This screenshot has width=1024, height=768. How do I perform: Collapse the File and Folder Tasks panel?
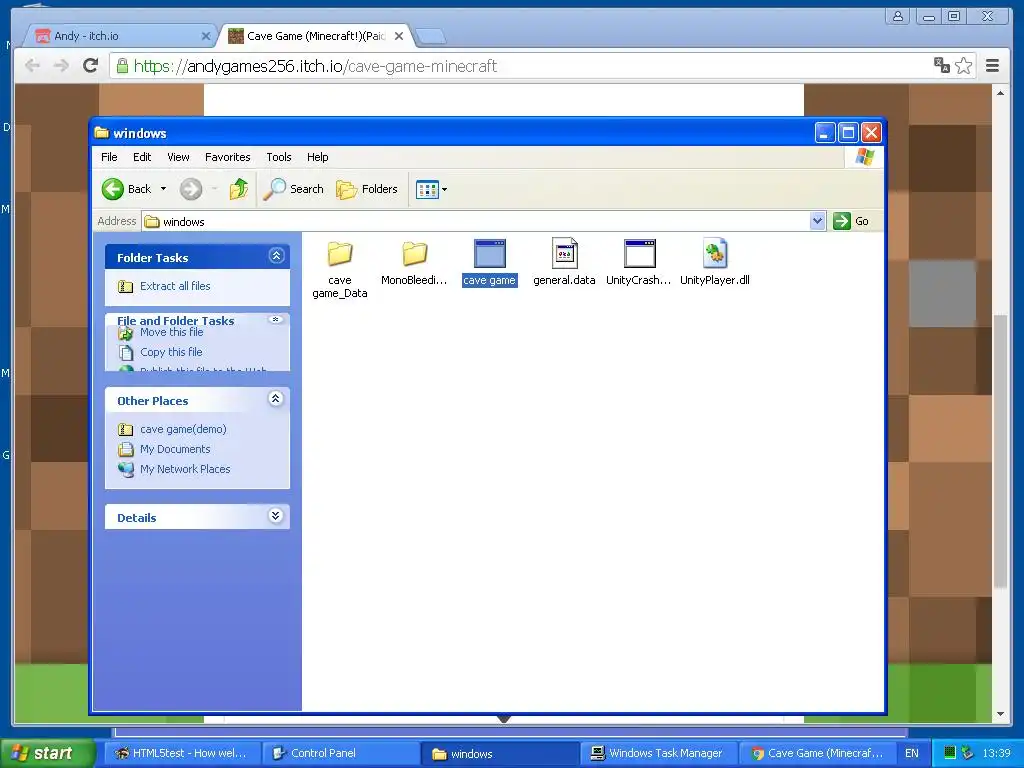(276, 319)
